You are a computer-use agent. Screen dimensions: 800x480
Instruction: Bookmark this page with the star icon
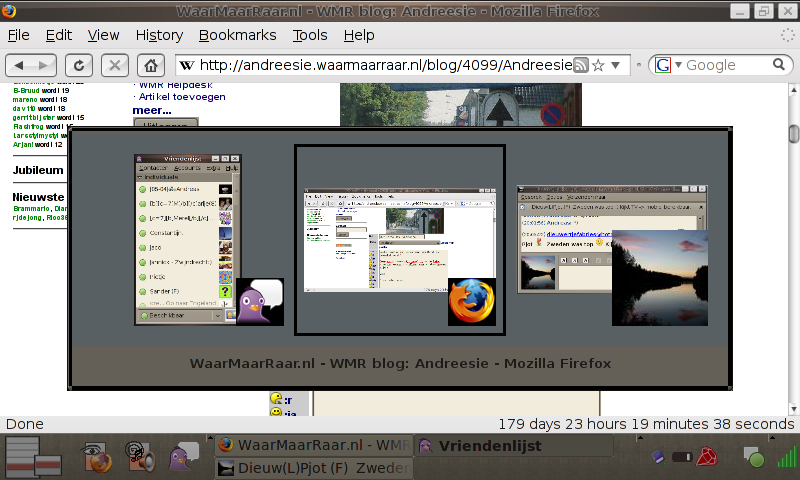598,66
